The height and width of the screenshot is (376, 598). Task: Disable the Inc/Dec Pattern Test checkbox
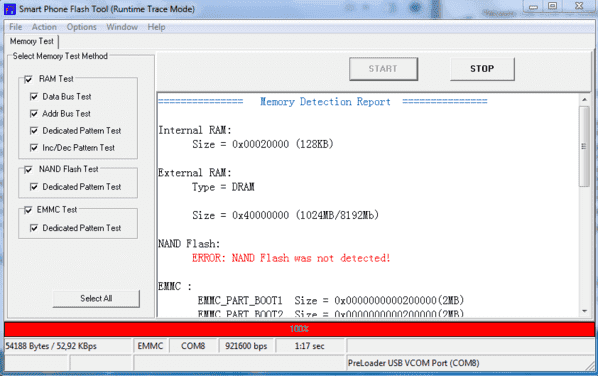click(x=34, y=148)
